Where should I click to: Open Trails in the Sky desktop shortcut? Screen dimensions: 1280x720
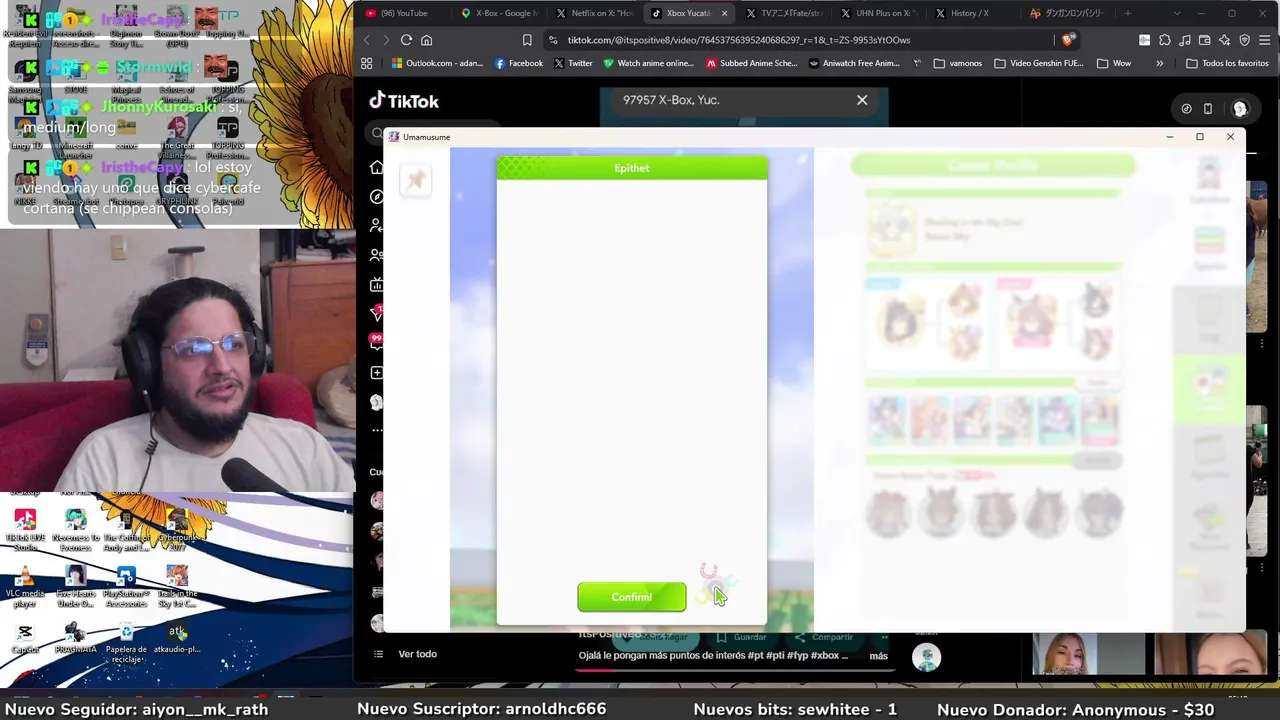click(177, 586)
